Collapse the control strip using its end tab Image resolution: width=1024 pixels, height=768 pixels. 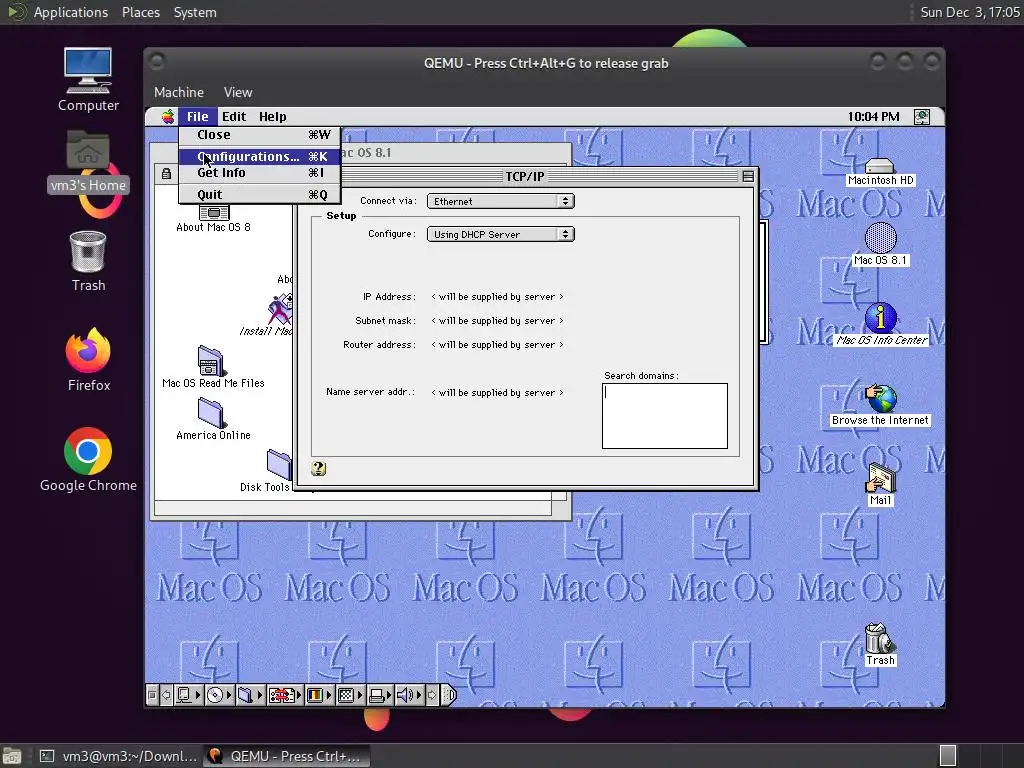pyautogui.click(x=449, y=696)
